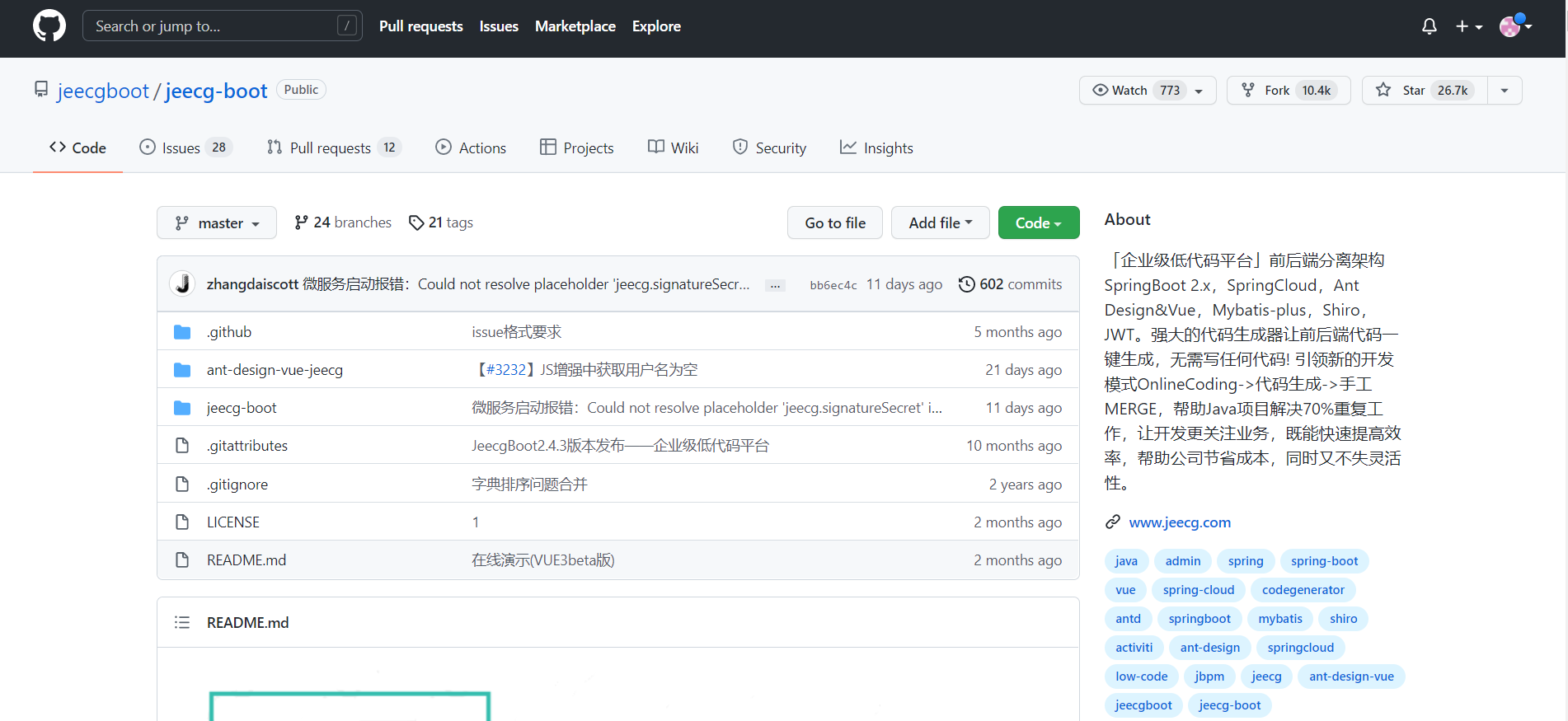
Task: Open Marketplace in top navigation
Action: click(575, 26)
